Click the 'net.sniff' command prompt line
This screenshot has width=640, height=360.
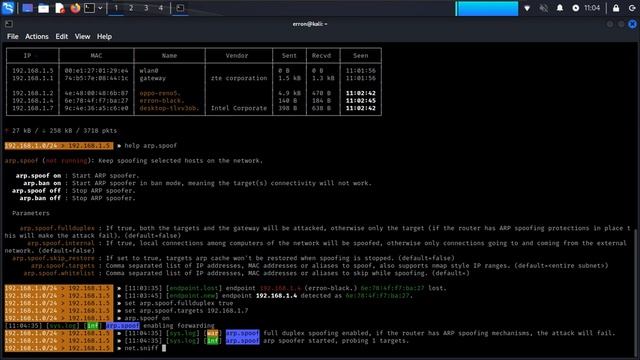141,348
